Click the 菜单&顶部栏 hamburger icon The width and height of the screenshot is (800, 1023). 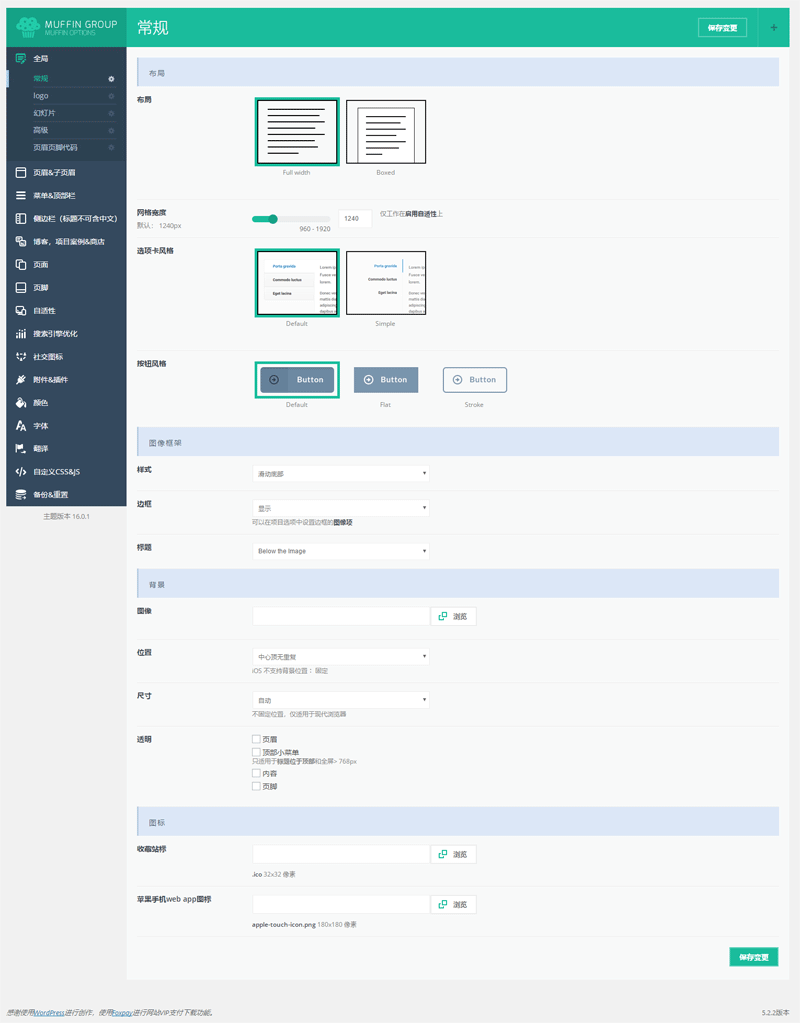(20, 196)
